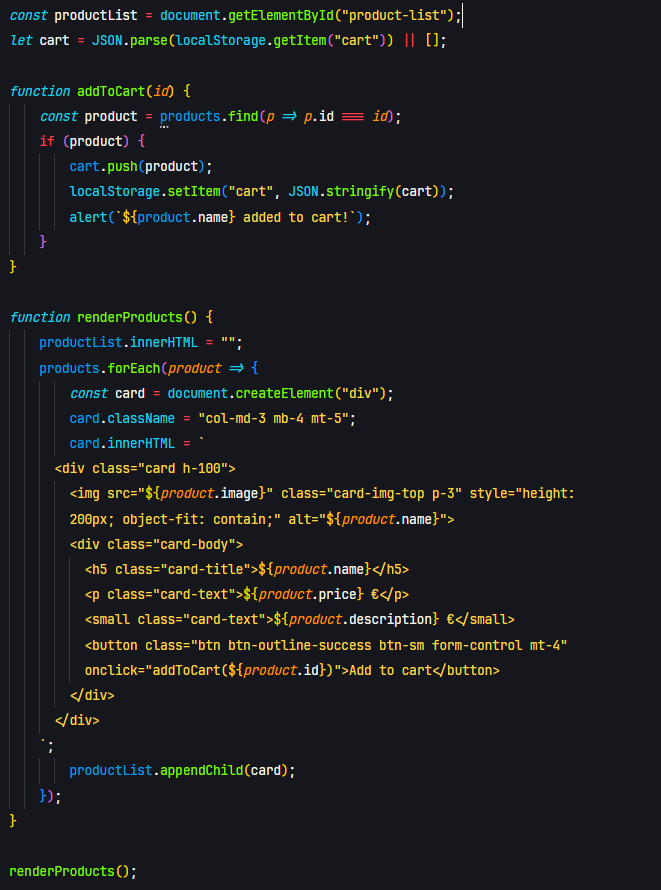Click the "col-md-3 mb-4 mt-5" class string

pyautogui.click(x=277, y=418)
